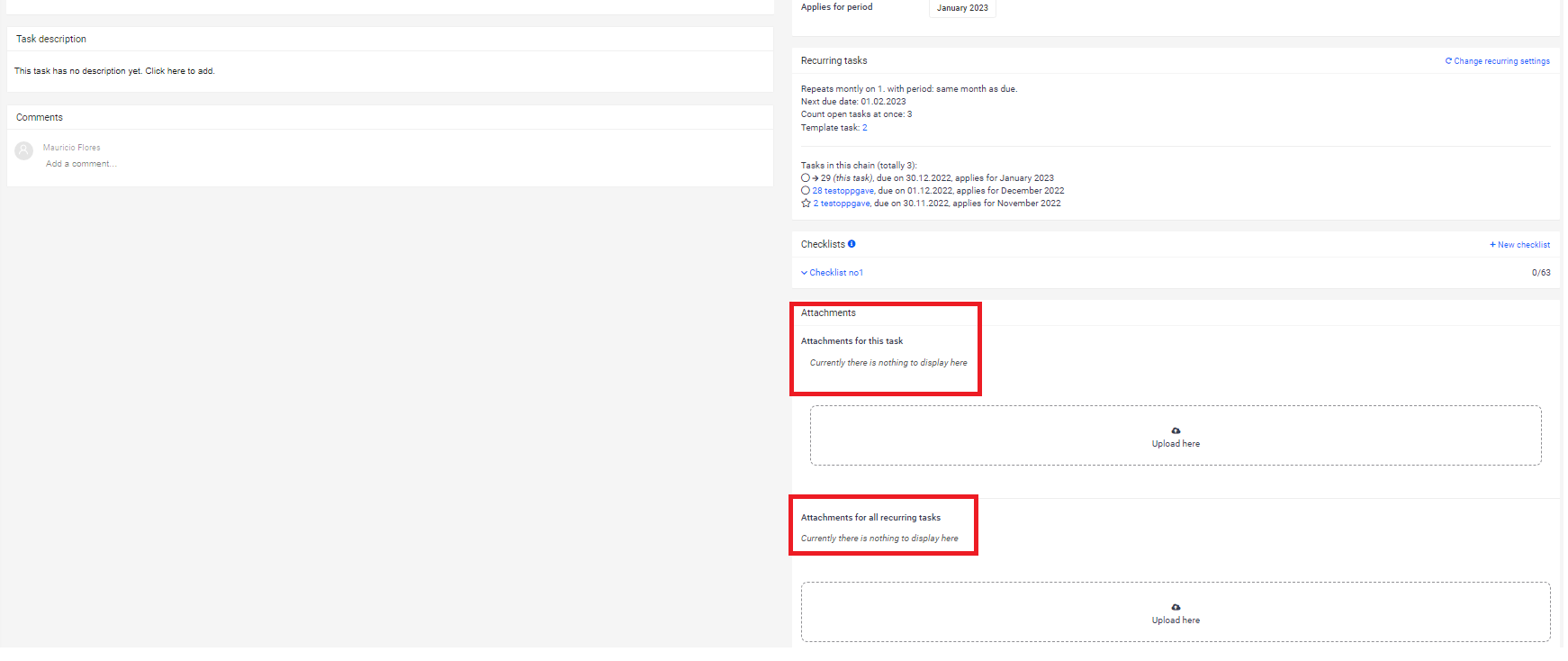
Task: Click the Checklists info icon
Action: pos(852,244)
